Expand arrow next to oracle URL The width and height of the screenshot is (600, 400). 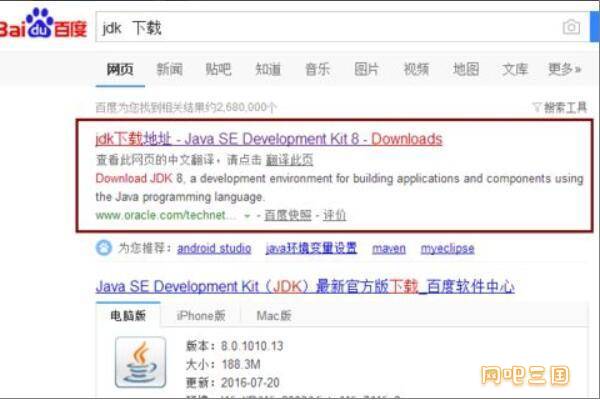[x=247, y=216]
